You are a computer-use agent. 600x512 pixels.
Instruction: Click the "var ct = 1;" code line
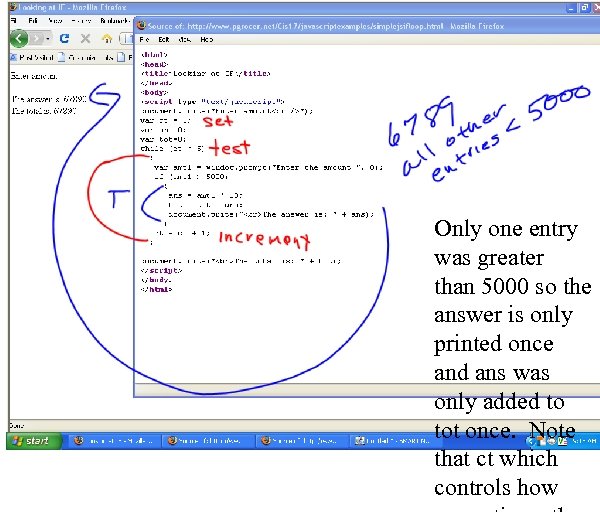[165, 121]
